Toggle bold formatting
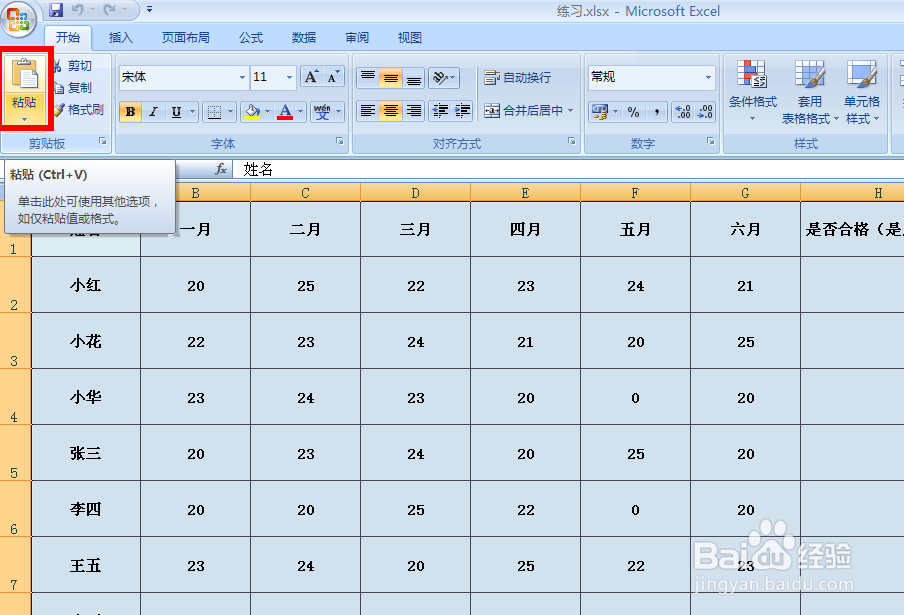The image size is (904, 615). pyautogui.click(x=131, y=112)
